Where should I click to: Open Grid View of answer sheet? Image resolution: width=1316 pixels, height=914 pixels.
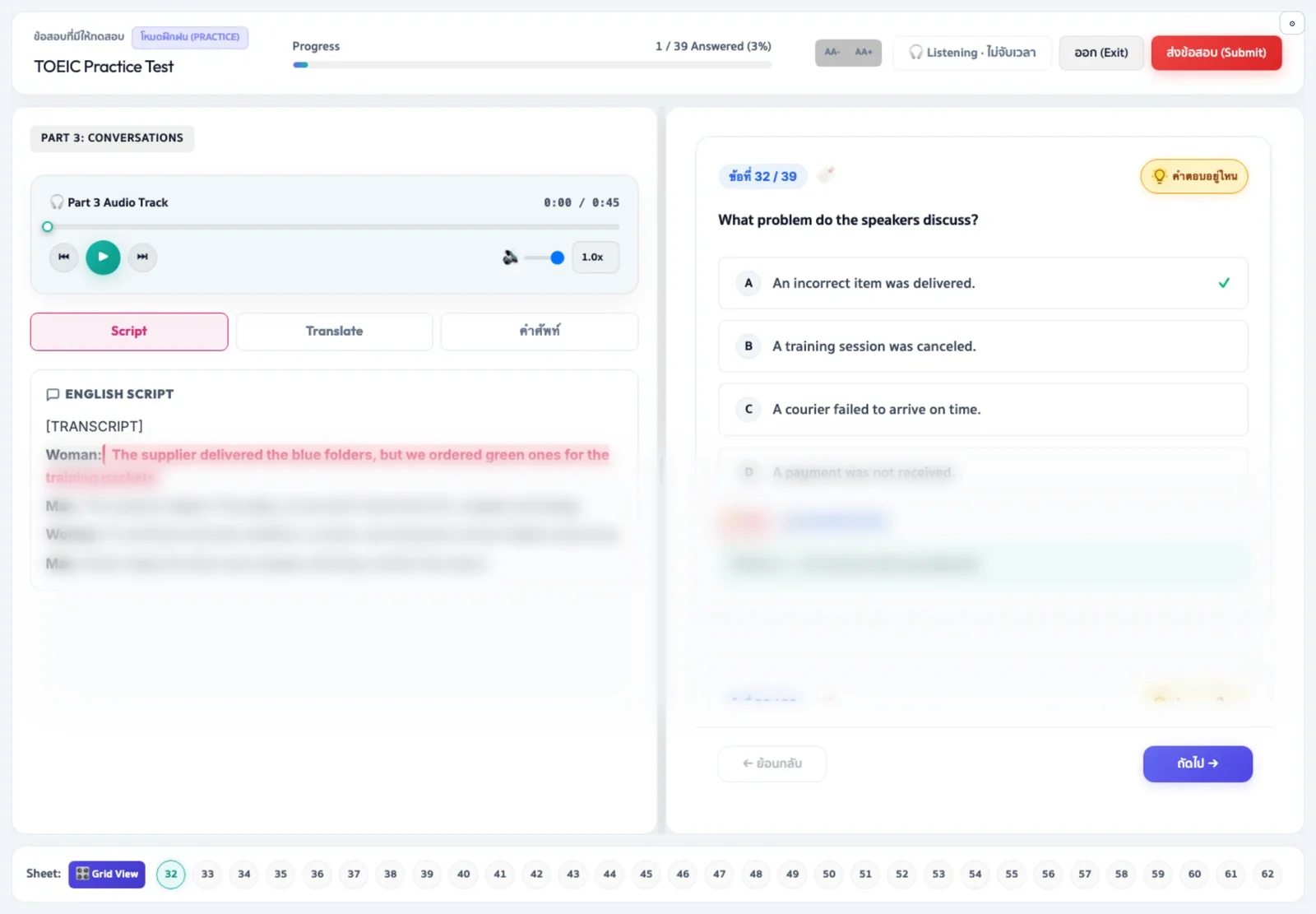[x=107, y=874]
